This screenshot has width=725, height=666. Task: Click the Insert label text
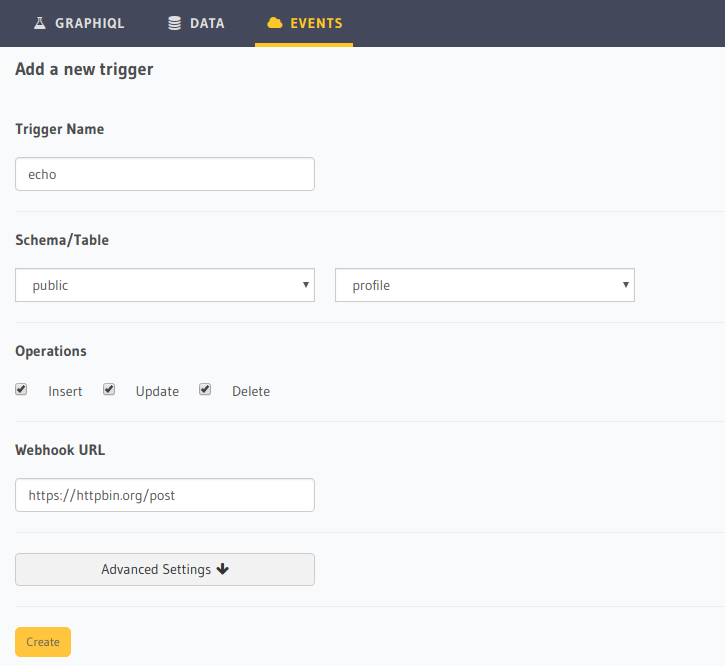65,392
